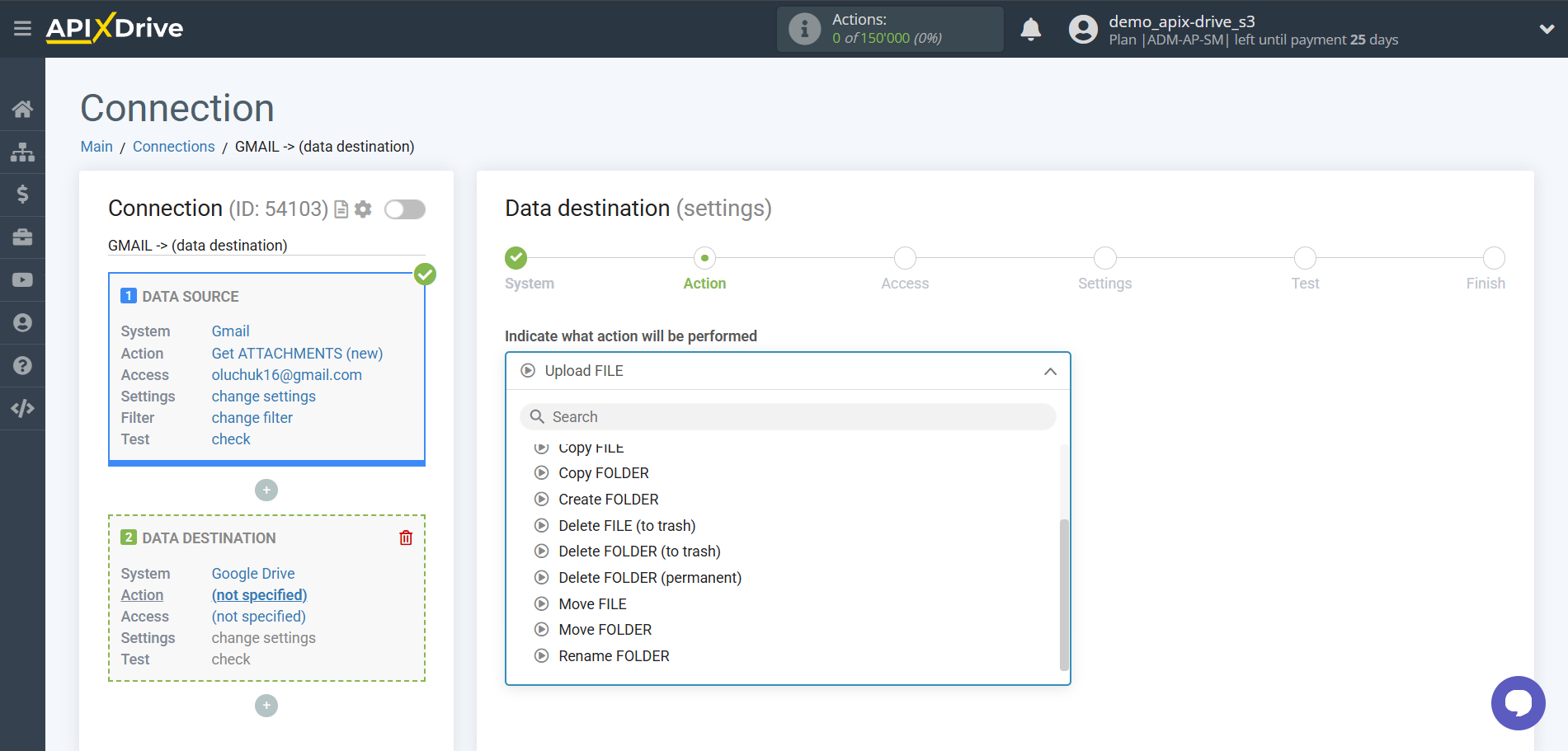
Task: Open the API code icon in sidebar
Action: click(22, 408)
